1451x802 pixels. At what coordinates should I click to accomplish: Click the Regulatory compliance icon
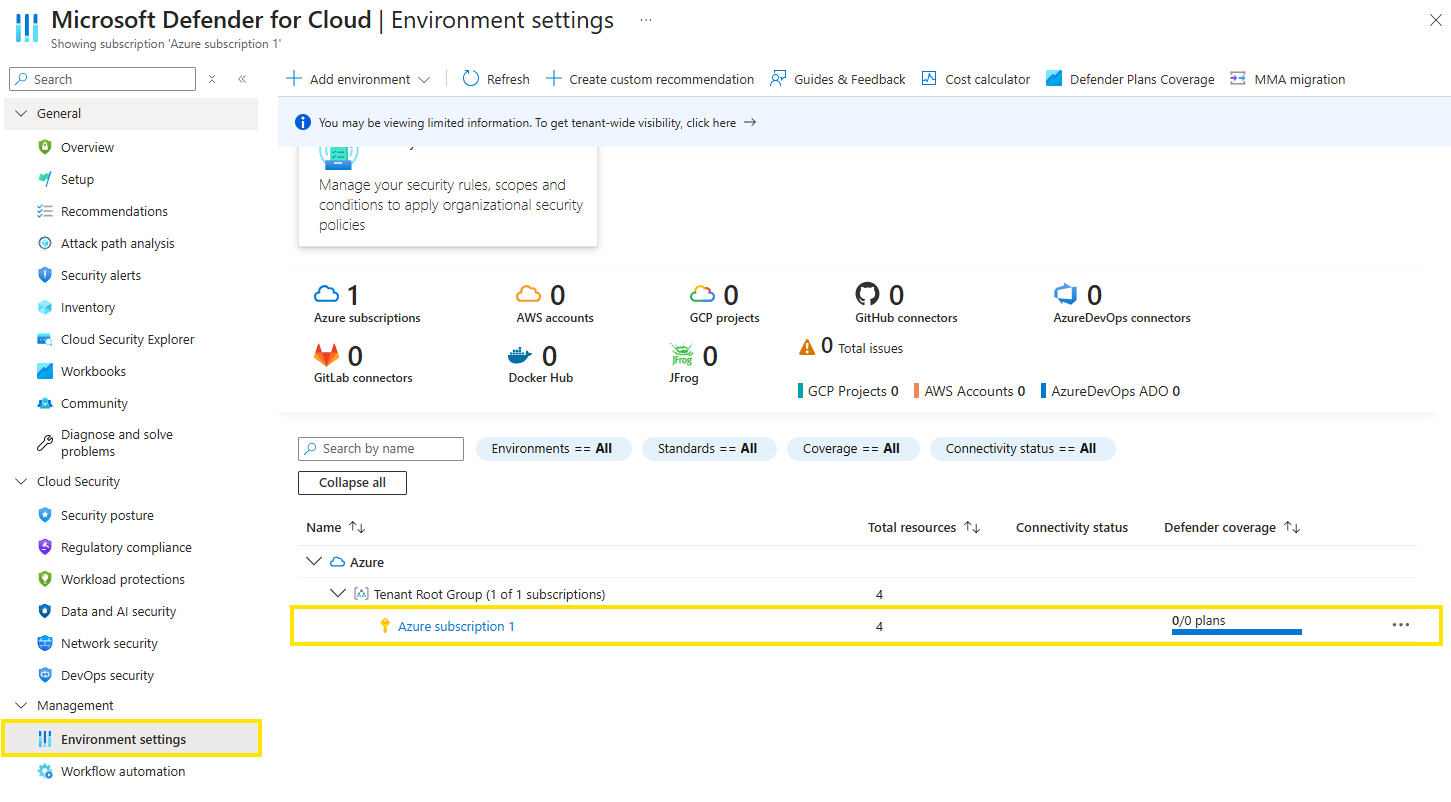(44, 547)
